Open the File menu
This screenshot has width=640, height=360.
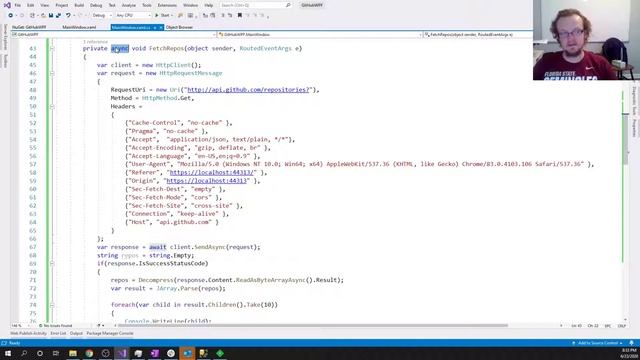click(18, 5)
